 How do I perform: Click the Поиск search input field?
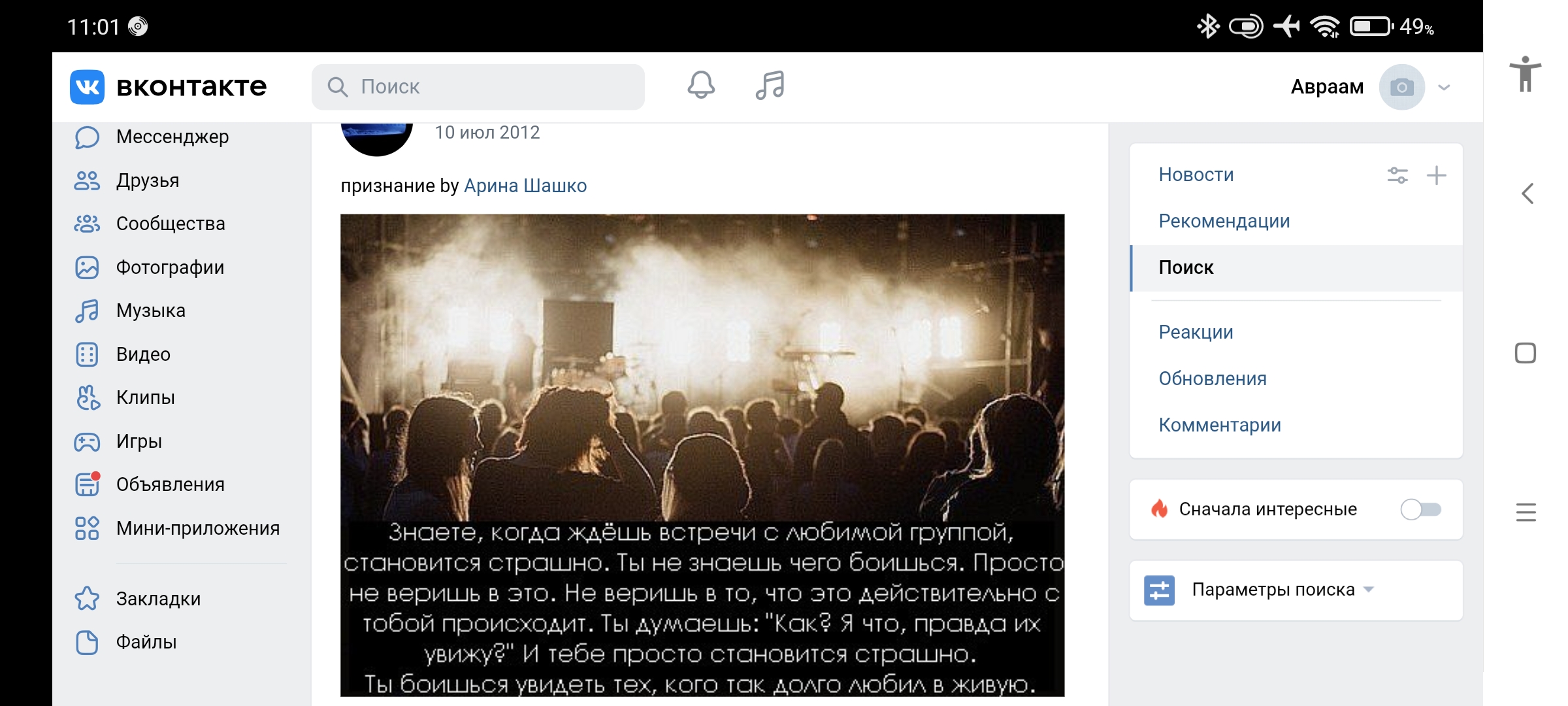click(x=478, y=87)
